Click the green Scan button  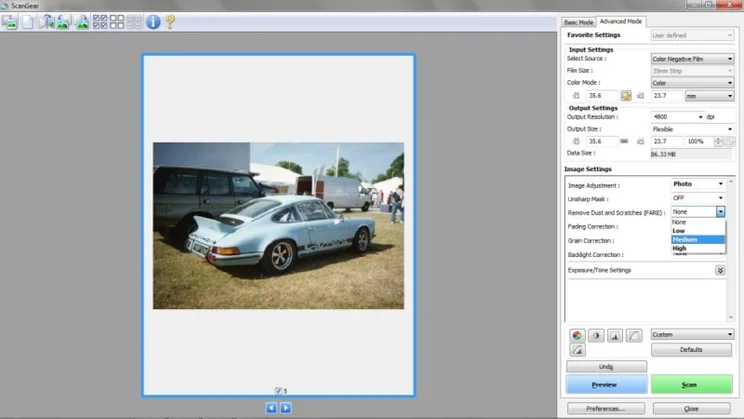tap(691, 384)
